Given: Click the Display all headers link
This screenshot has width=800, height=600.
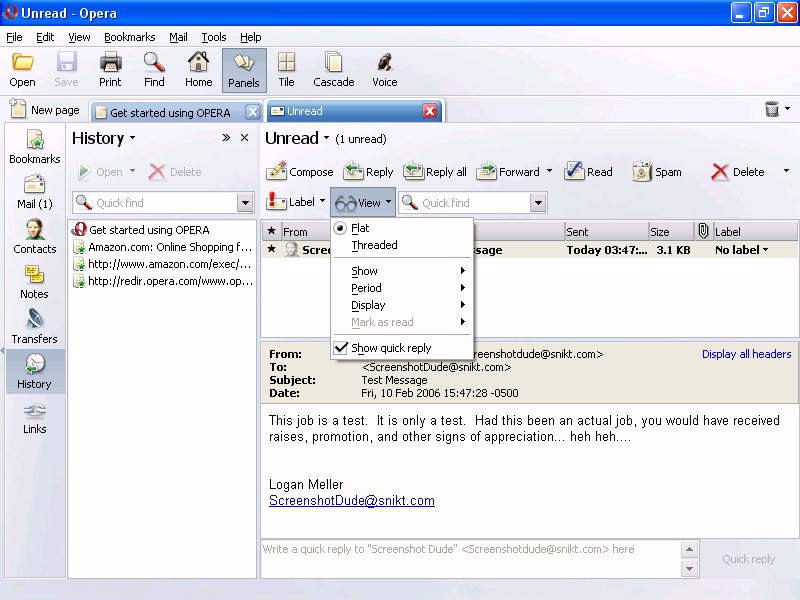Looking at the screenshot, I should [x=746, y=354].
